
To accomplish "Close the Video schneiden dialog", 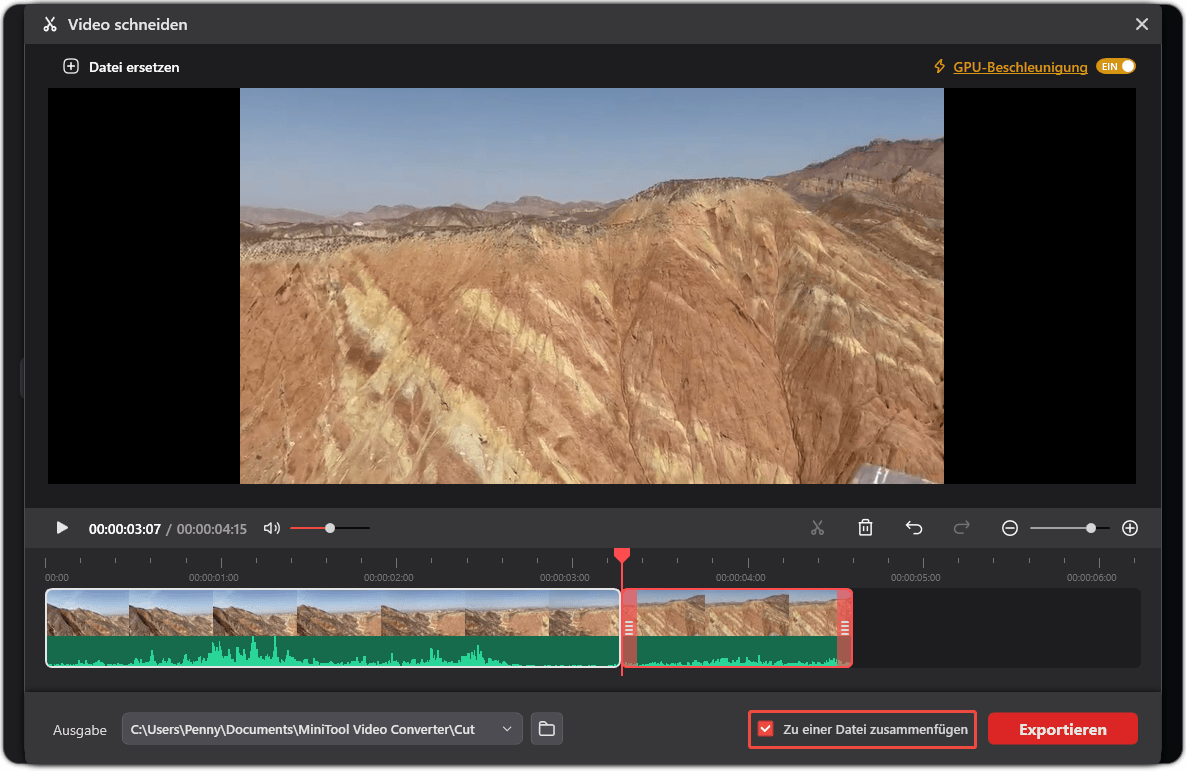I will [1141, 24].
